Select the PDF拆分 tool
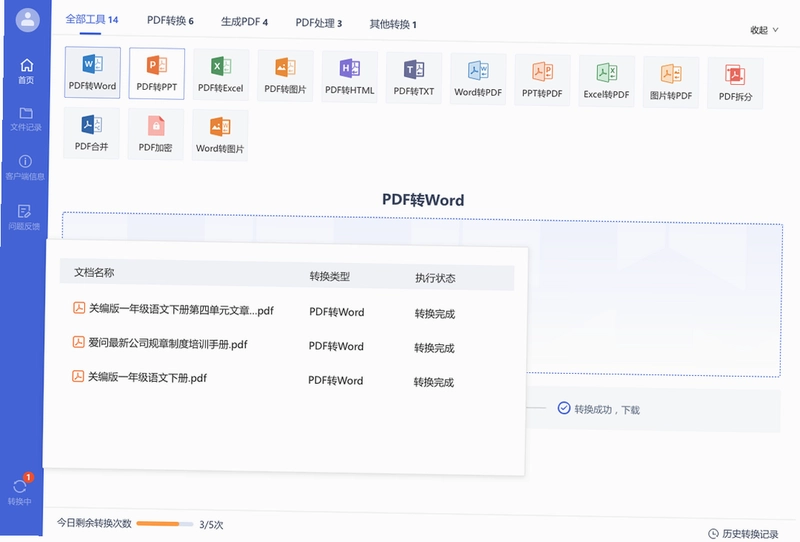The width and height of the screenshot is (800, 542). tap(735, 84)
